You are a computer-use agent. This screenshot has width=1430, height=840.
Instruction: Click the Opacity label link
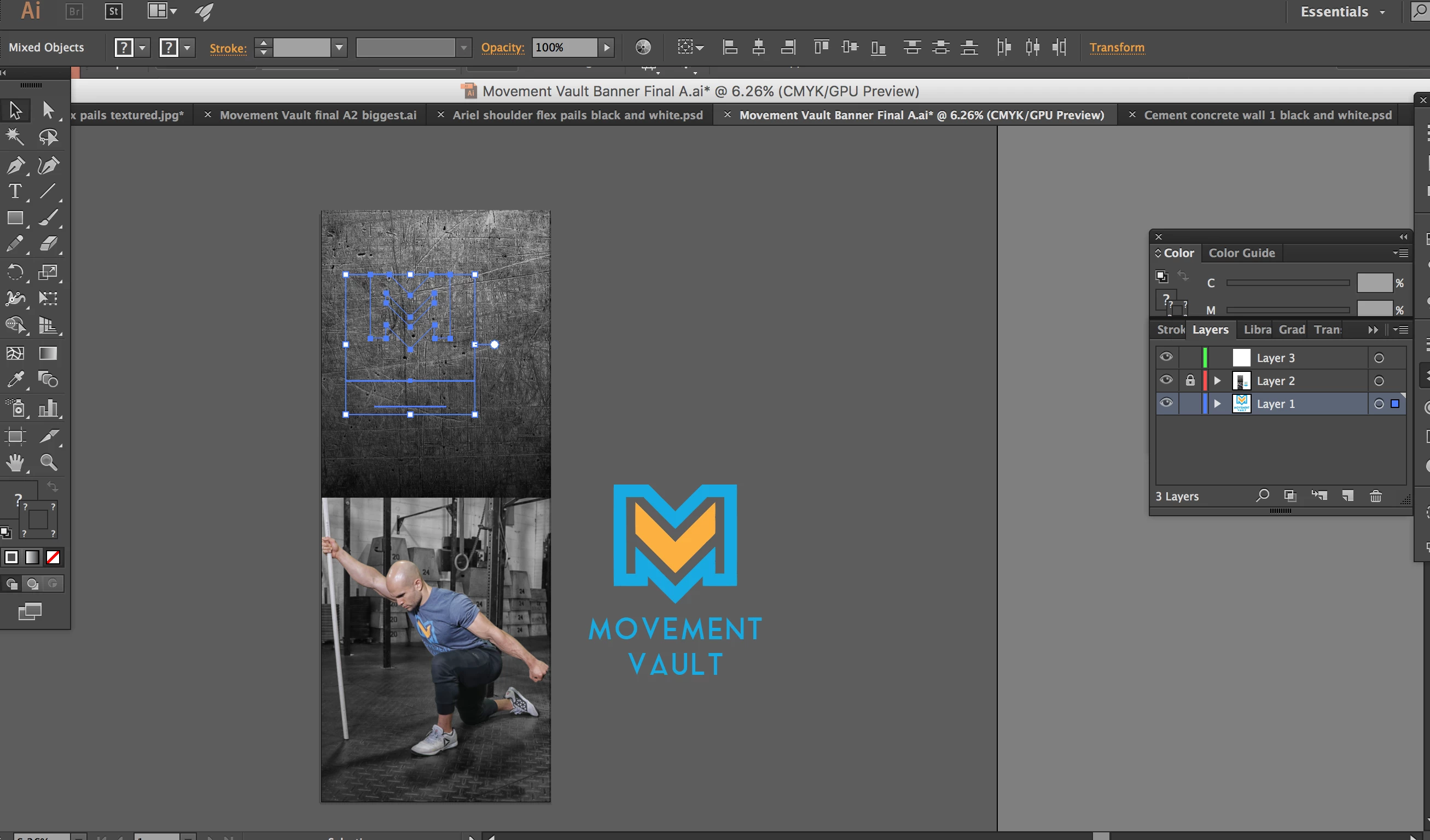coord(502,48)
